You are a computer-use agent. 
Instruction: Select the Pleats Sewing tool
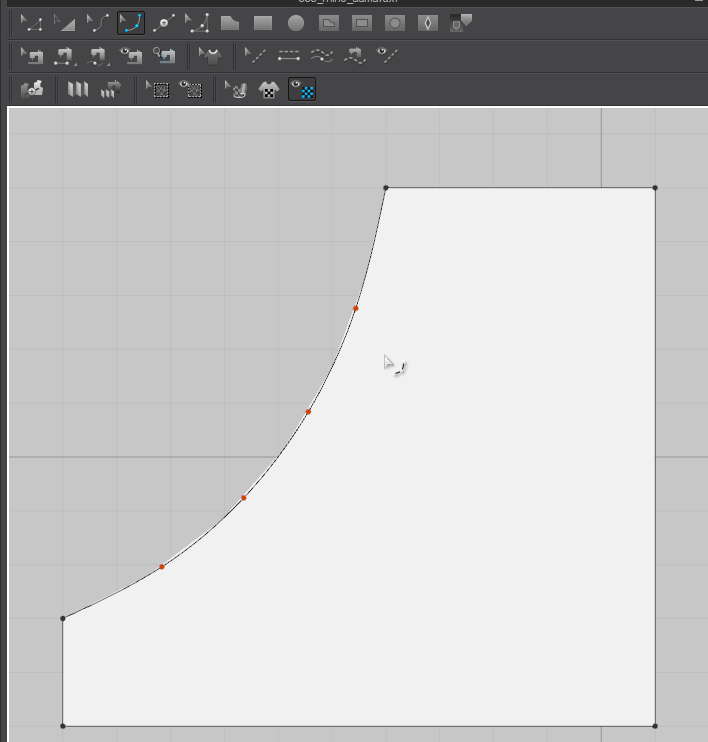pyautogui.click(x=111, y=89)
